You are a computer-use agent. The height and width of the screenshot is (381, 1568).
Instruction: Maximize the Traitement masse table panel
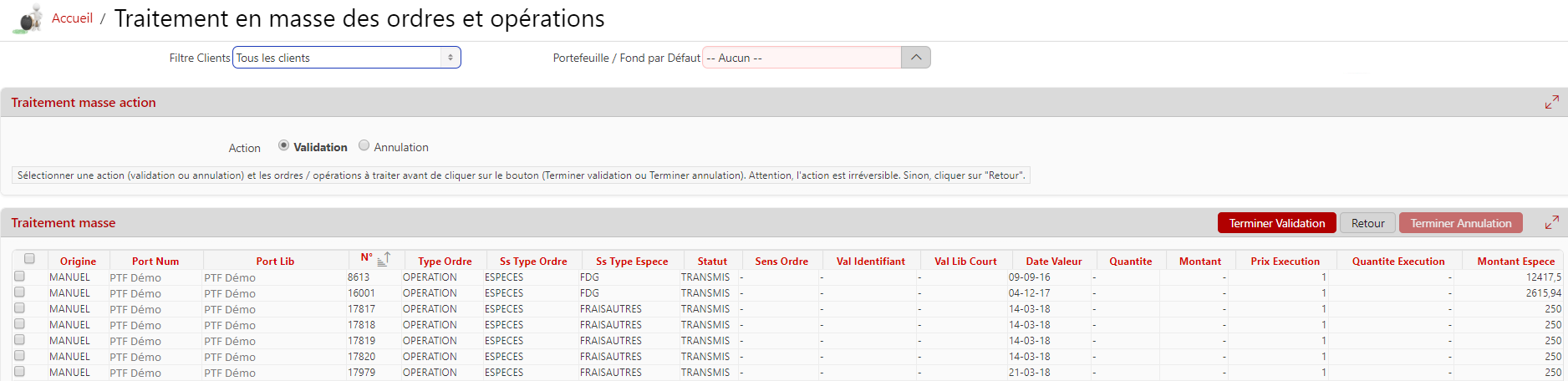(1551, 222)
